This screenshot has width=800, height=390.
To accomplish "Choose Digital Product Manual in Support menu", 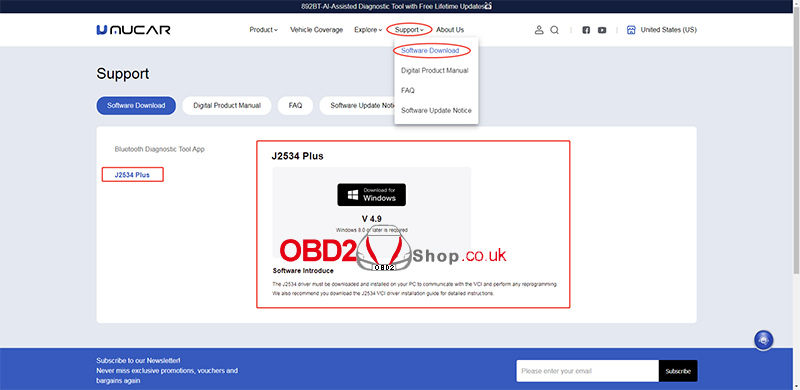I will (435, 70).
